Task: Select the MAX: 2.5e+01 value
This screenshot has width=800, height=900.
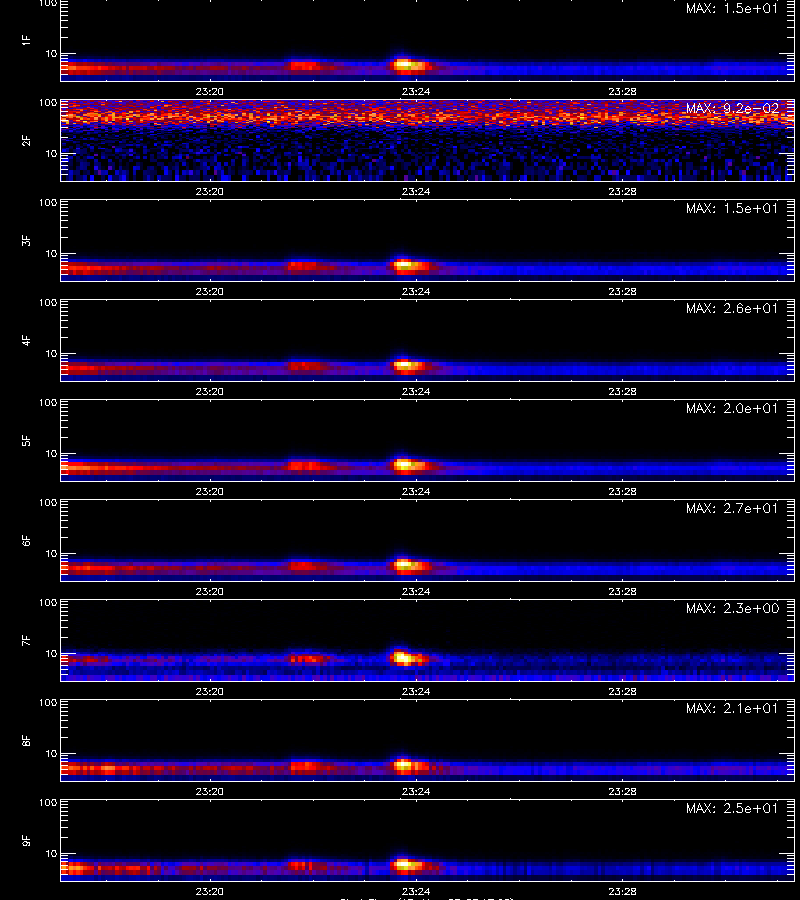Action: 732,808
